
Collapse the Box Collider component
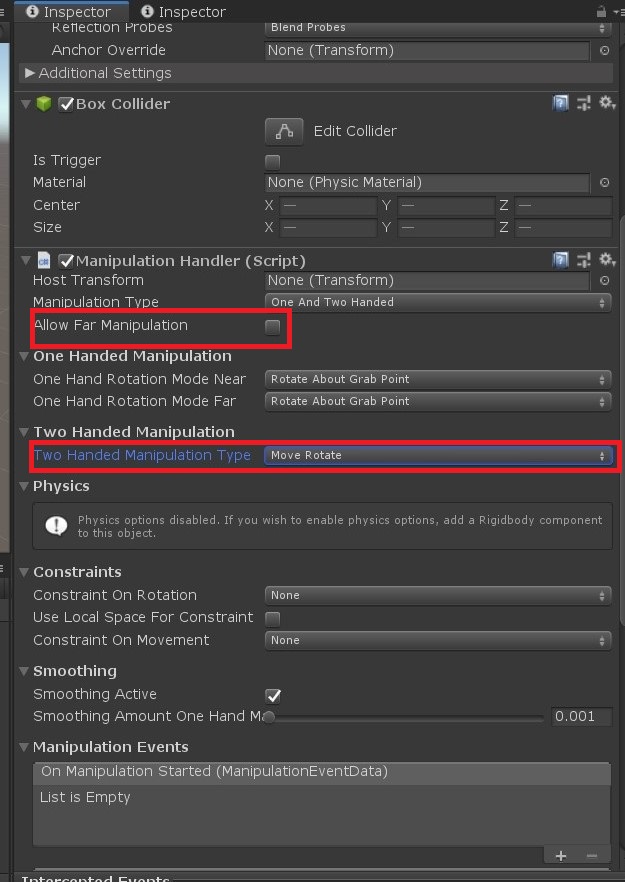pos(25,104)
